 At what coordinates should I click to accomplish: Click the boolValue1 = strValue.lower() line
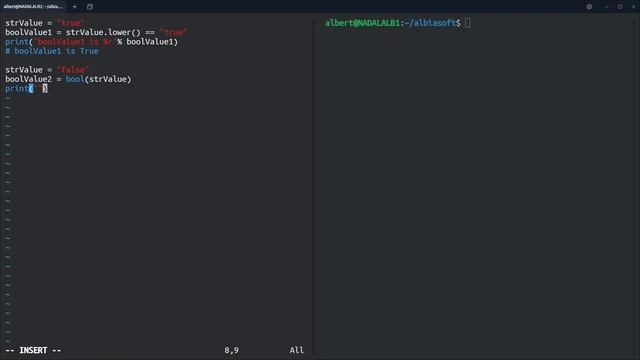96,32
